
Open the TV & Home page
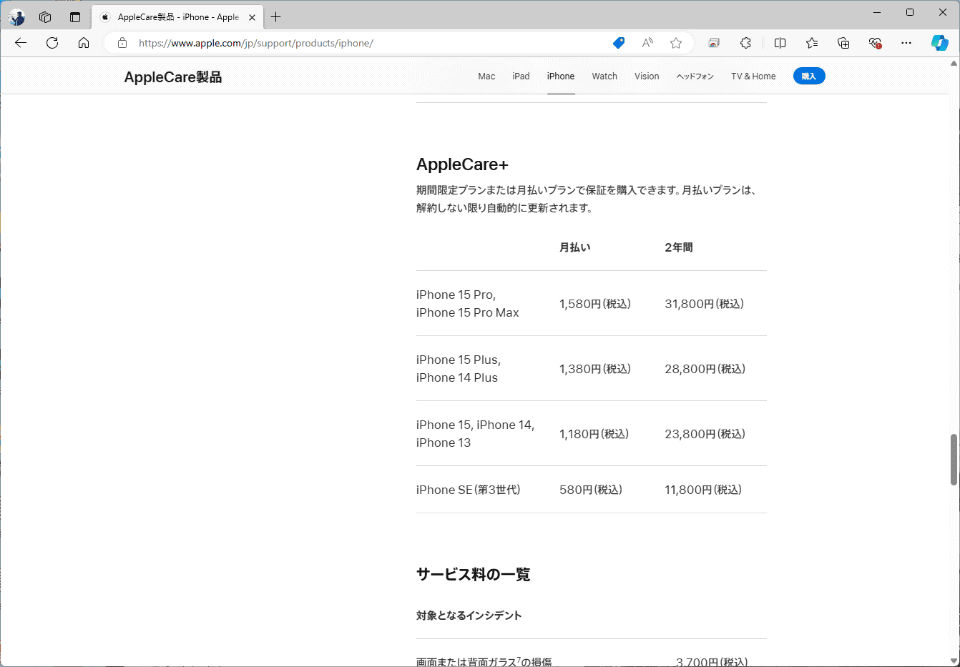[x=752, y=76]
